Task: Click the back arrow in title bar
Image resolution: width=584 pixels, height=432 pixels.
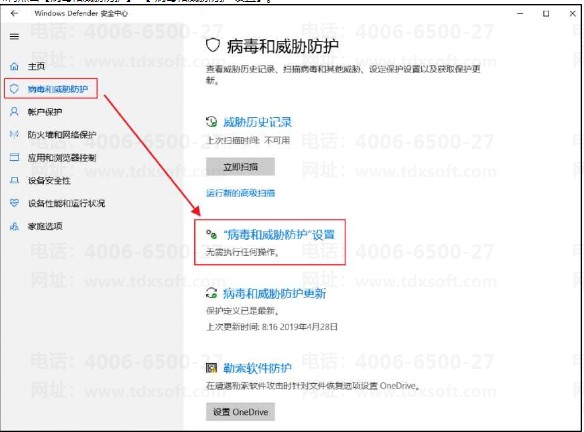Action: [14, 13]
